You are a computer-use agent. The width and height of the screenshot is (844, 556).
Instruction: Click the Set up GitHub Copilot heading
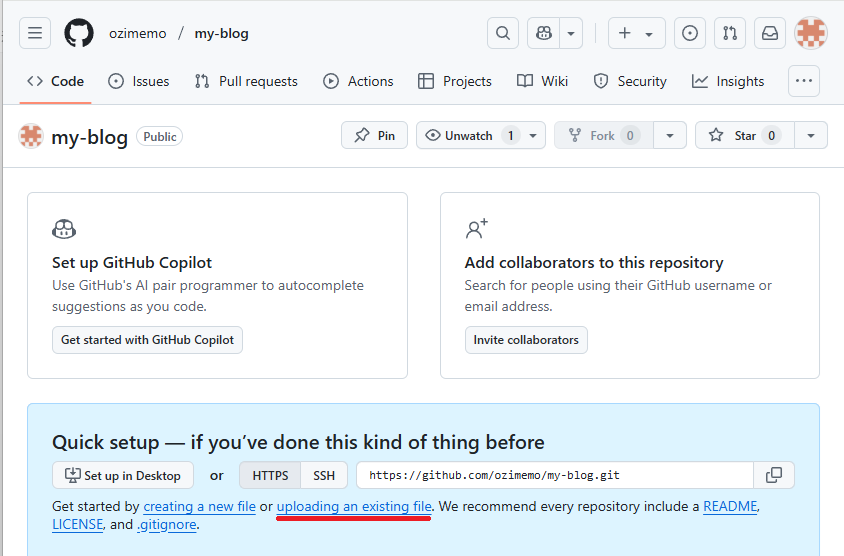pos(132,263)
